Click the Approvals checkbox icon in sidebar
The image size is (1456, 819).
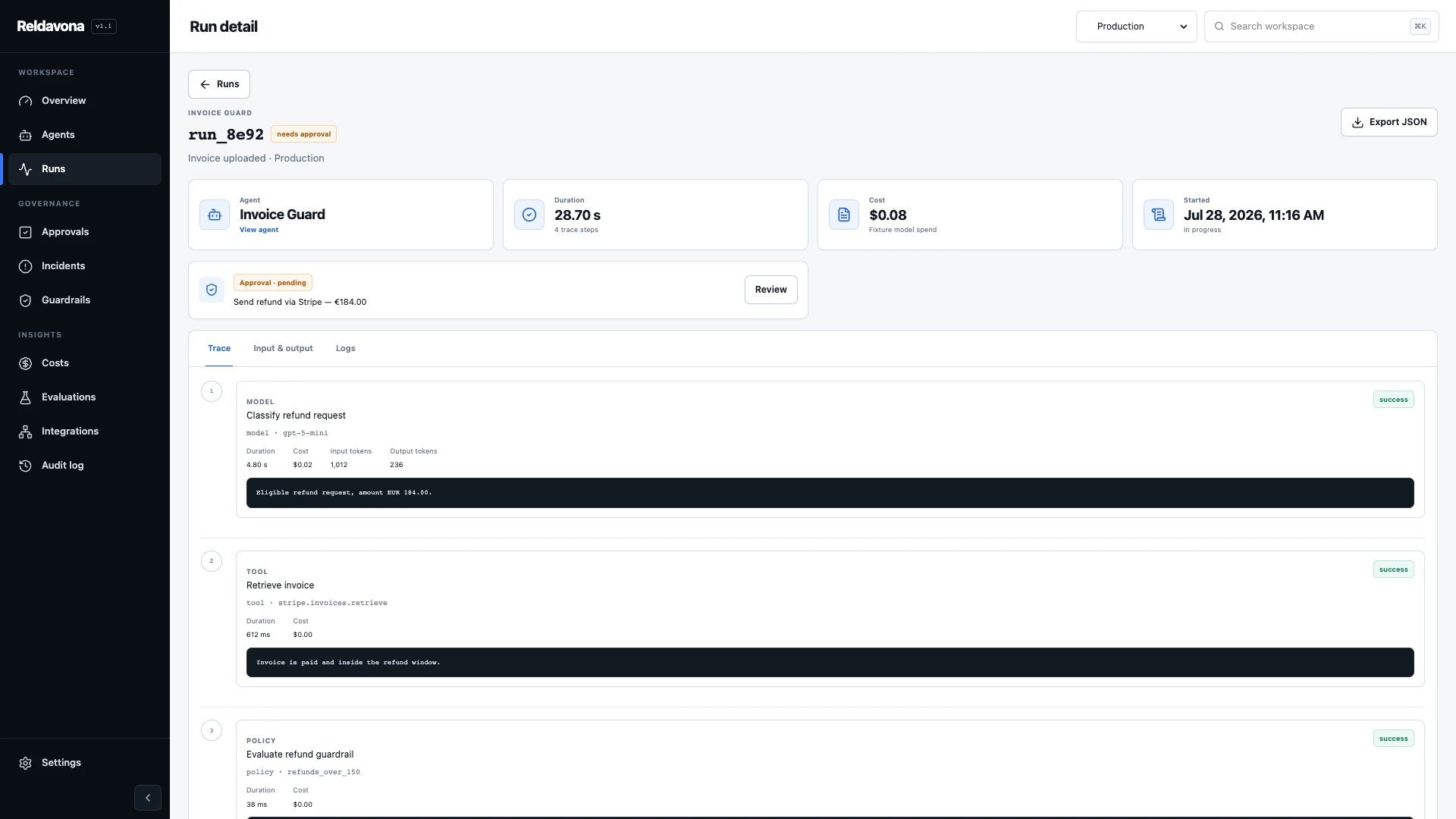click(x=25, y=232)
